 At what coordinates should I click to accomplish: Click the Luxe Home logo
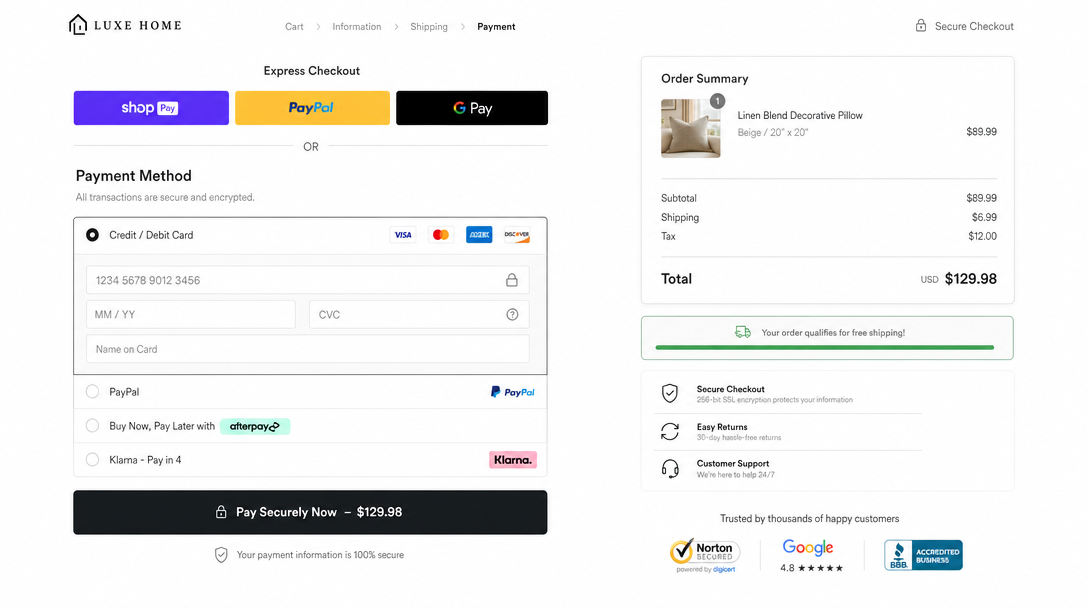(124, 24)
